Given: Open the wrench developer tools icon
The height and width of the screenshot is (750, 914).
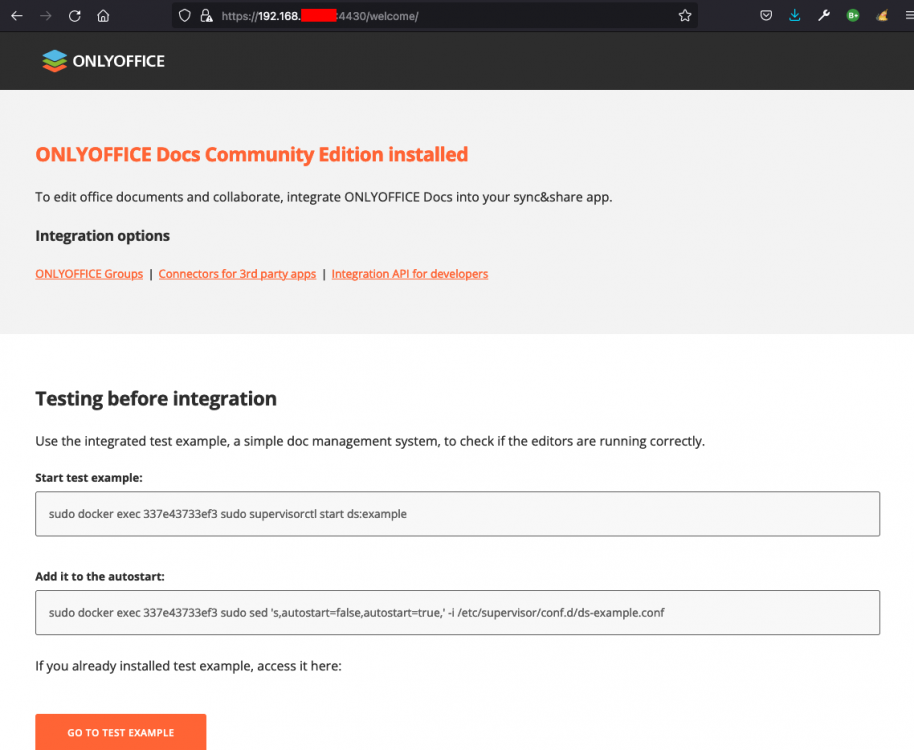Looking at the screenshot, I should point(824,16).
